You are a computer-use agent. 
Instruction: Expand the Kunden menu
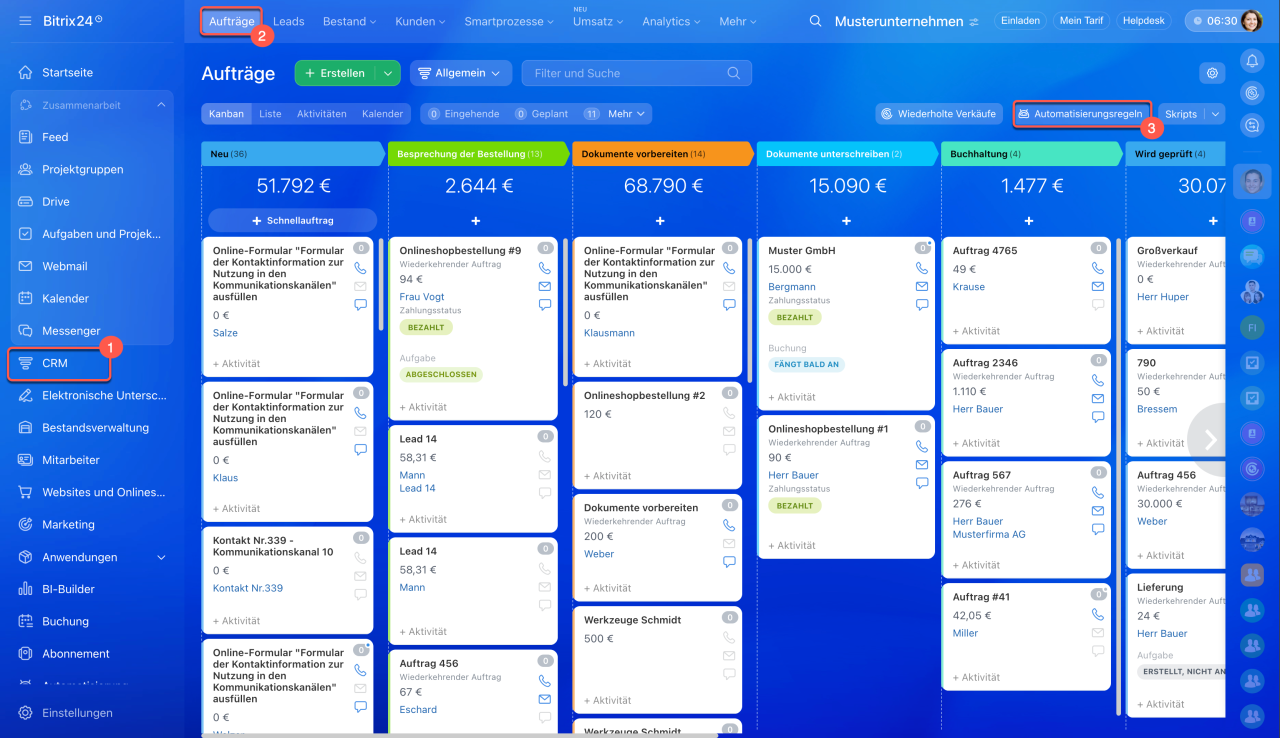point(421,21)
